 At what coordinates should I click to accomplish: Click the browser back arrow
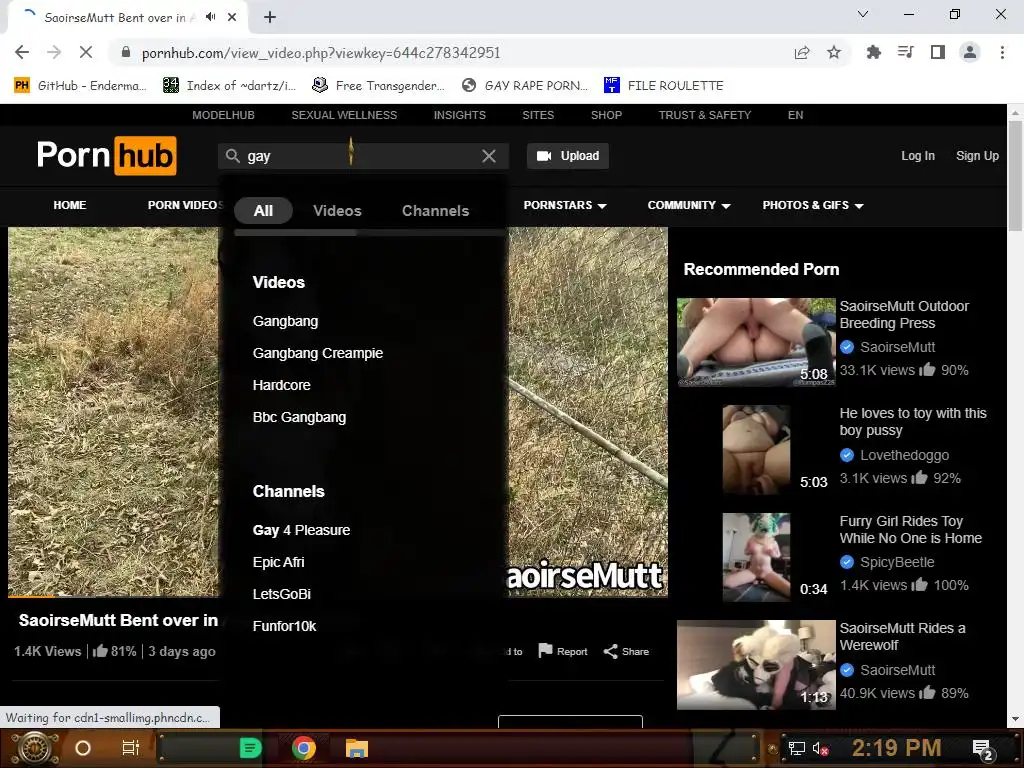point(22,52)
